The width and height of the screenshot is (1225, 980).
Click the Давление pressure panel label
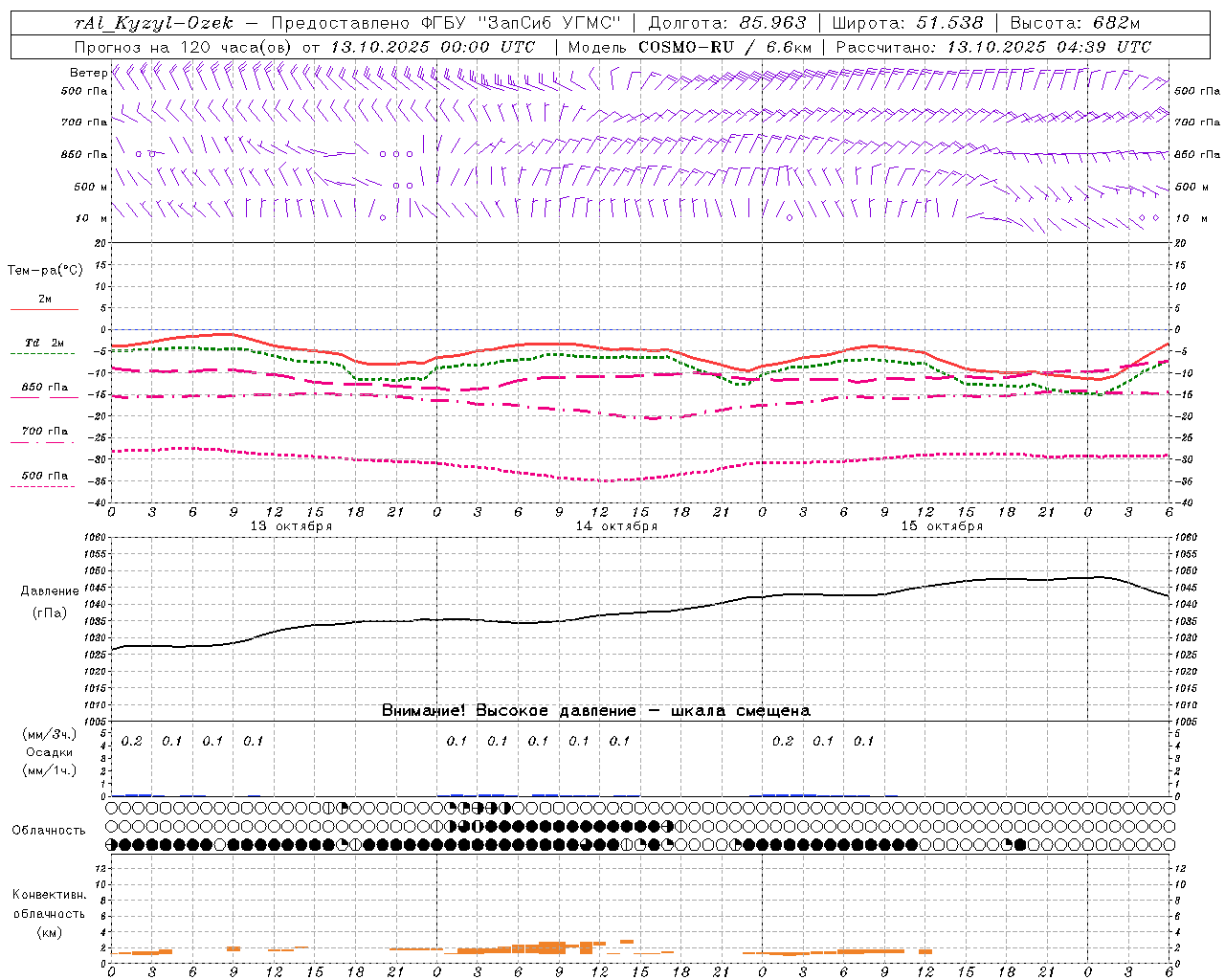click(x=50, y=591)
